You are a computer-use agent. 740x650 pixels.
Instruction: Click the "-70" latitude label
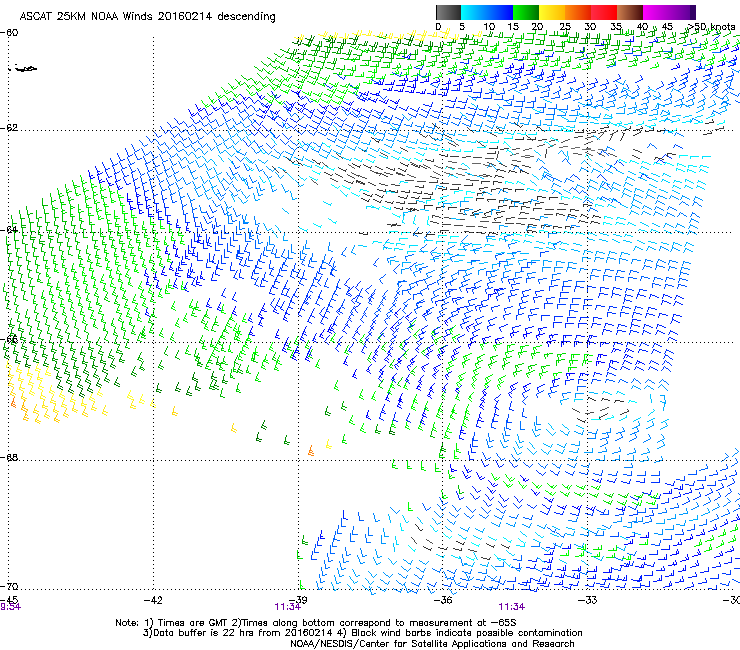[9, 586]
